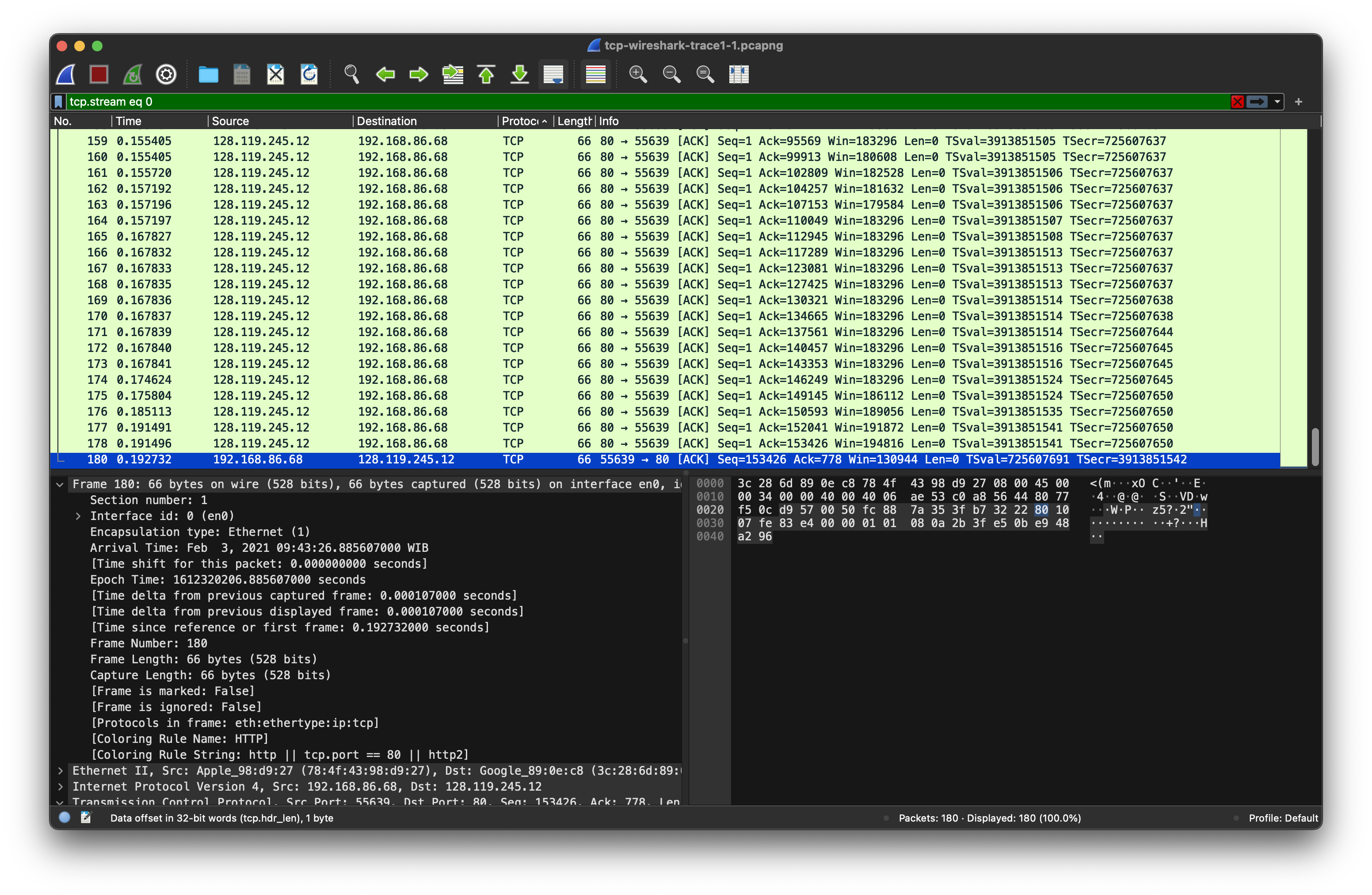Sort packets by the Time column
Image resolution: width=1372 pixels, height=895 pixels.
(159, 121)
